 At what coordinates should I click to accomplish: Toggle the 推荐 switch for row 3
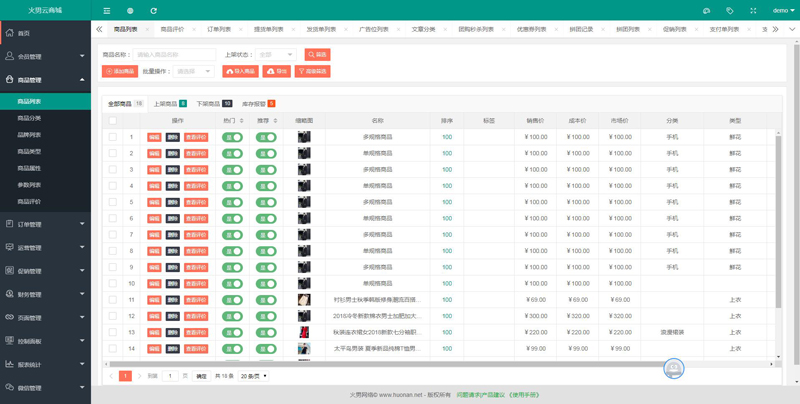(266, 169)
